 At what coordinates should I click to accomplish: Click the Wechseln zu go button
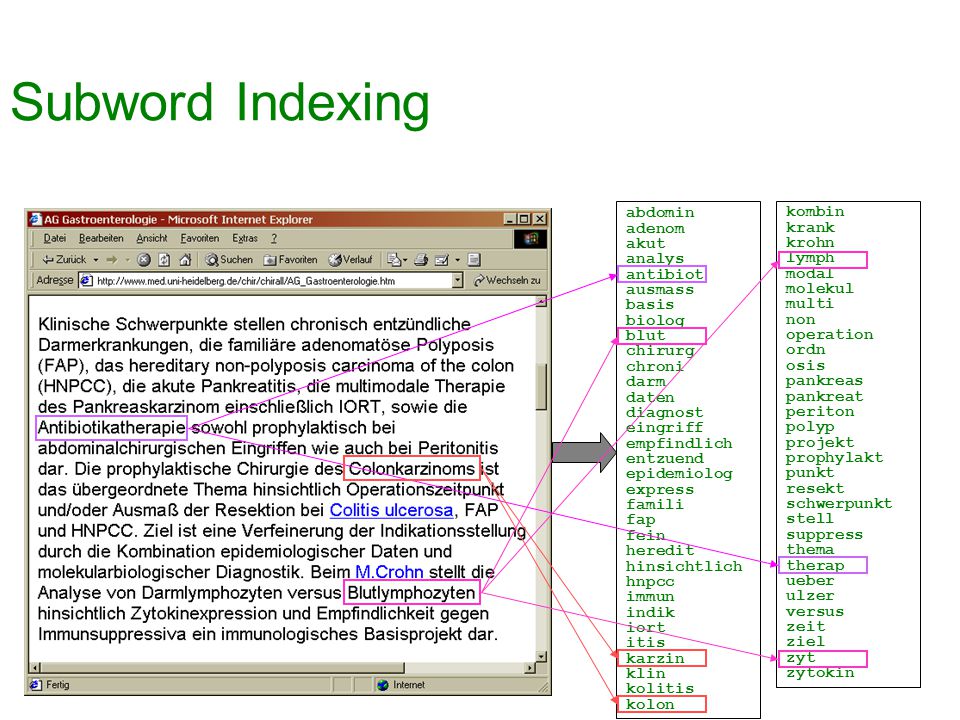tap(507, 280)
